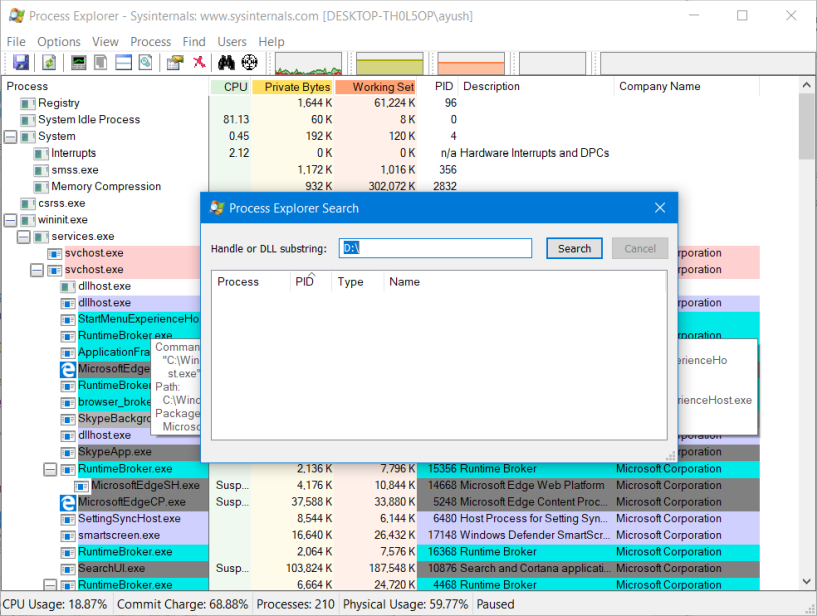Sort search results by PID column
The height and width of the screenshot is (616, 817).
(x=305, y=283)
